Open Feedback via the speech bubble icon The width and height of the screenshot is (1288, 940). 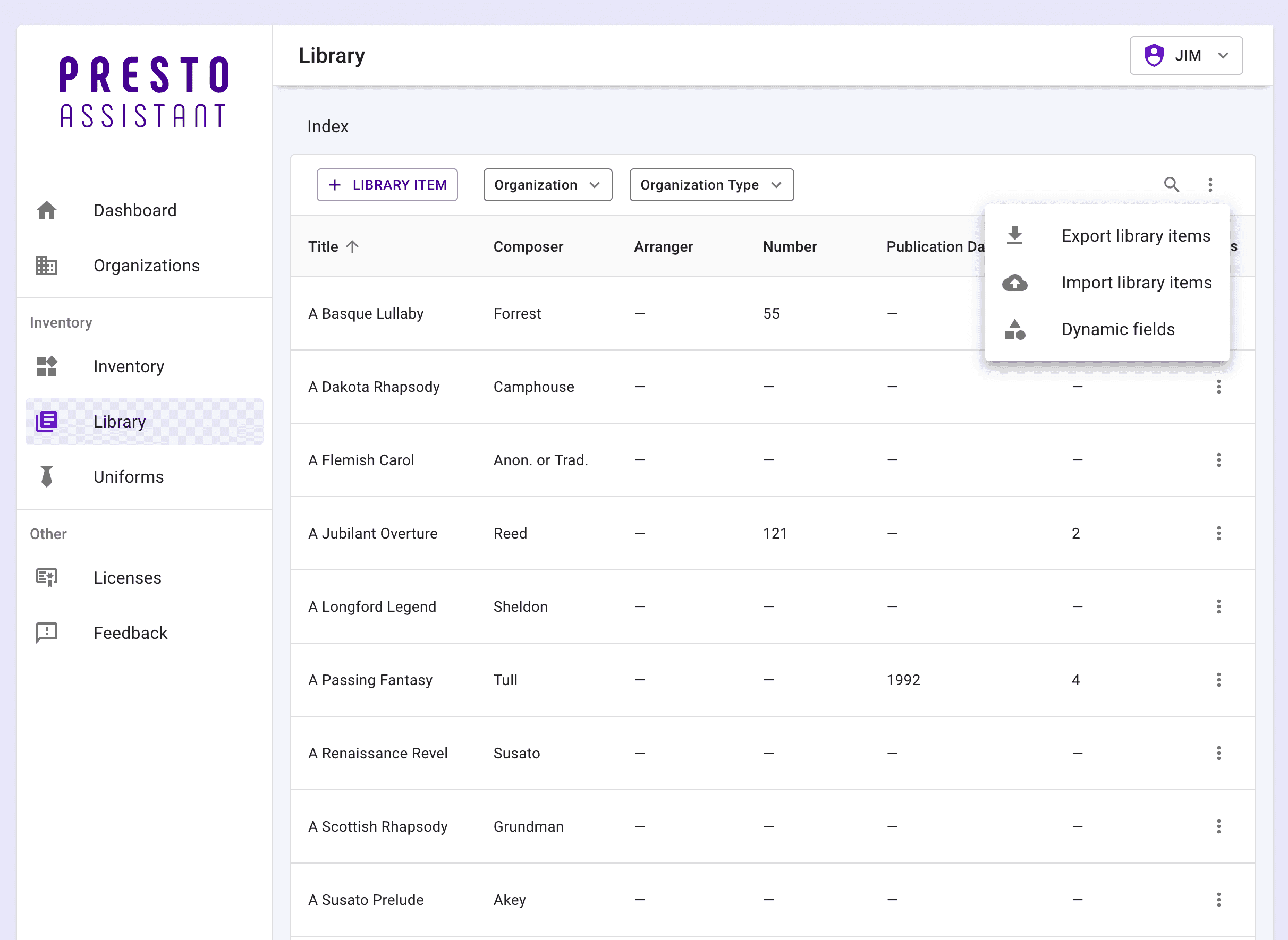point(46,633)
